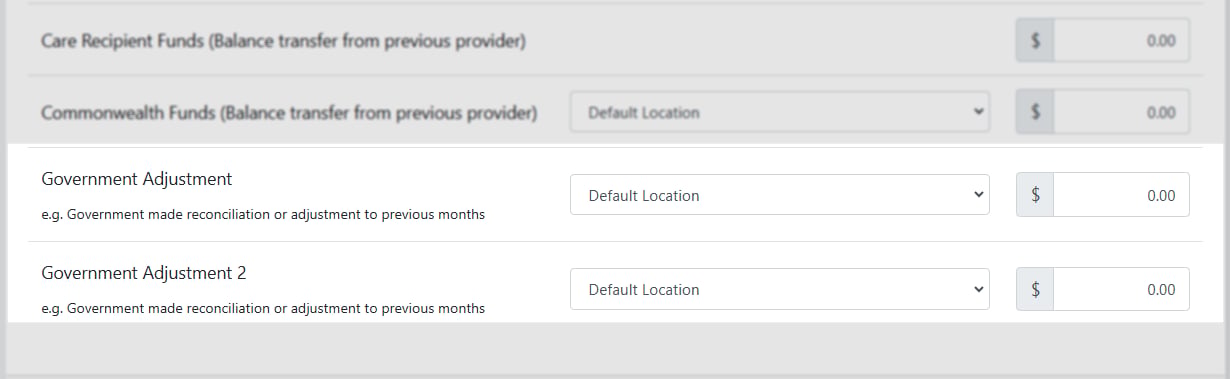Click the Government Adjustment 2 amount field
Screen dimensions: 1230x379
click(1121, 289)
